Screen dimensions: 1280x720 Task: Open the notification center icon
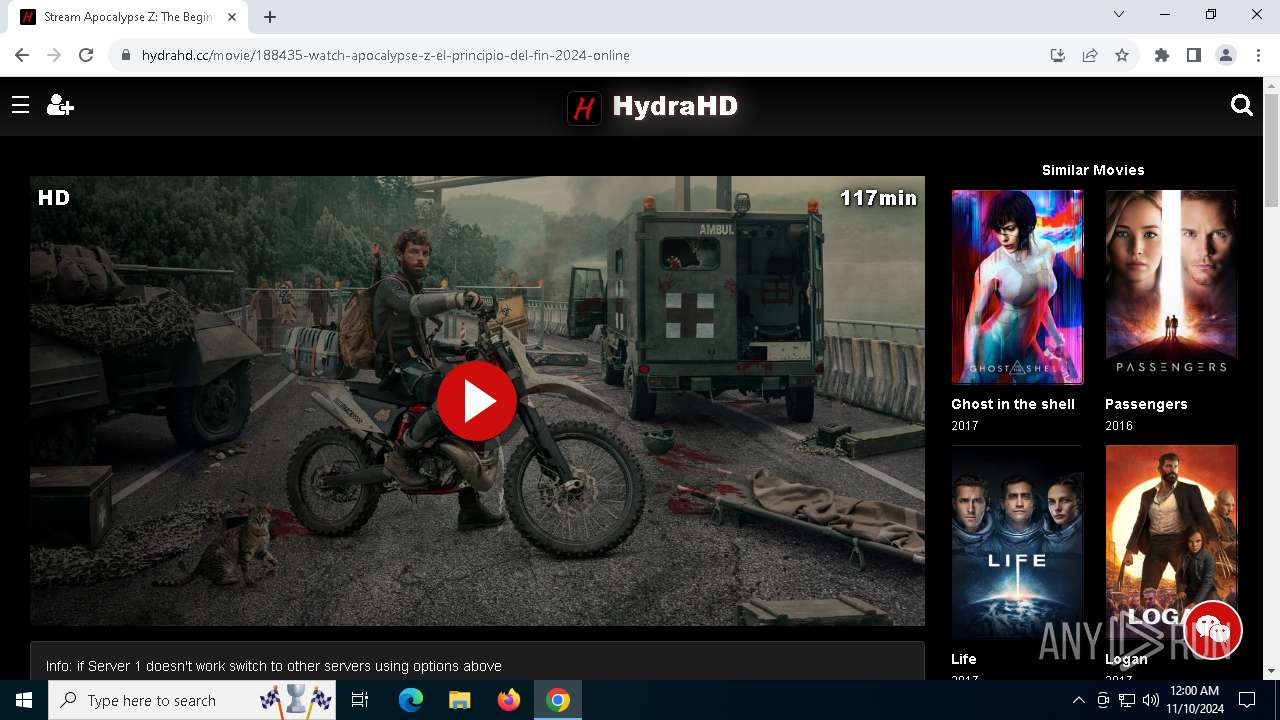click(1248, 700)
